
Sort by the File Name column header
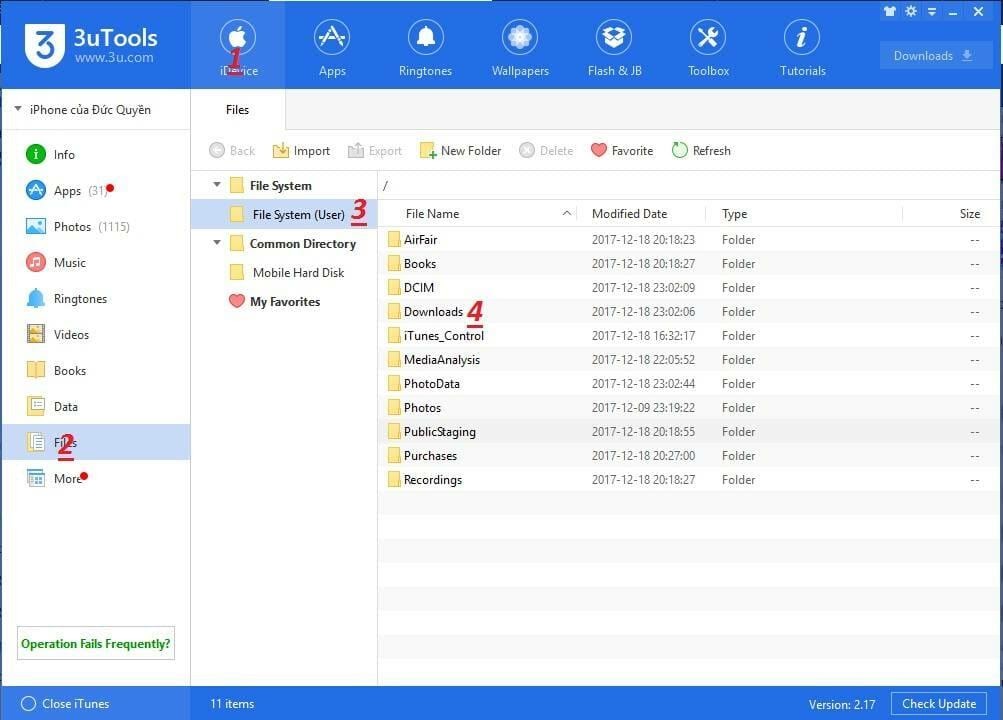[432, 214]
